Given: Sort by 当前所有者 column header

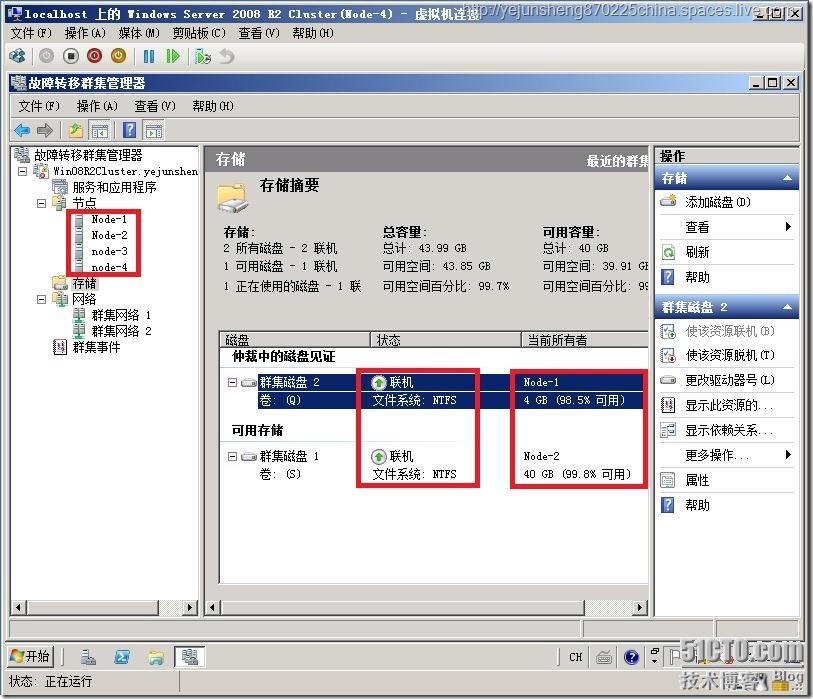Looking at the screenshot, I should (x=585, y=340).
